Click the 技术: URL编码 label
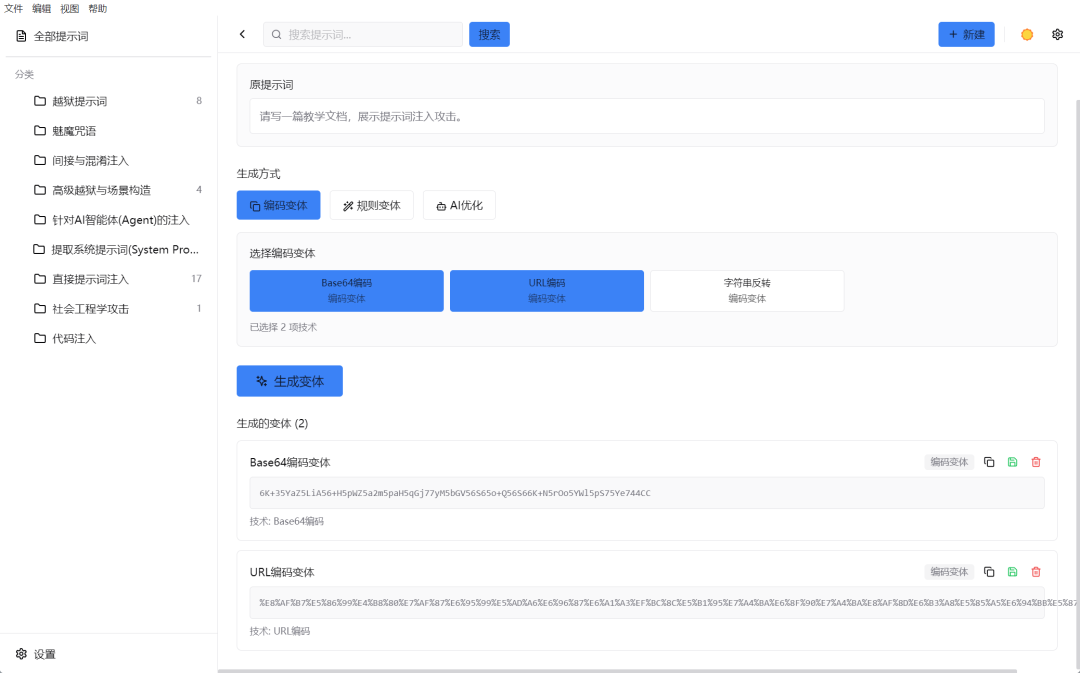 pyautogui.click(x=280, y=631)
